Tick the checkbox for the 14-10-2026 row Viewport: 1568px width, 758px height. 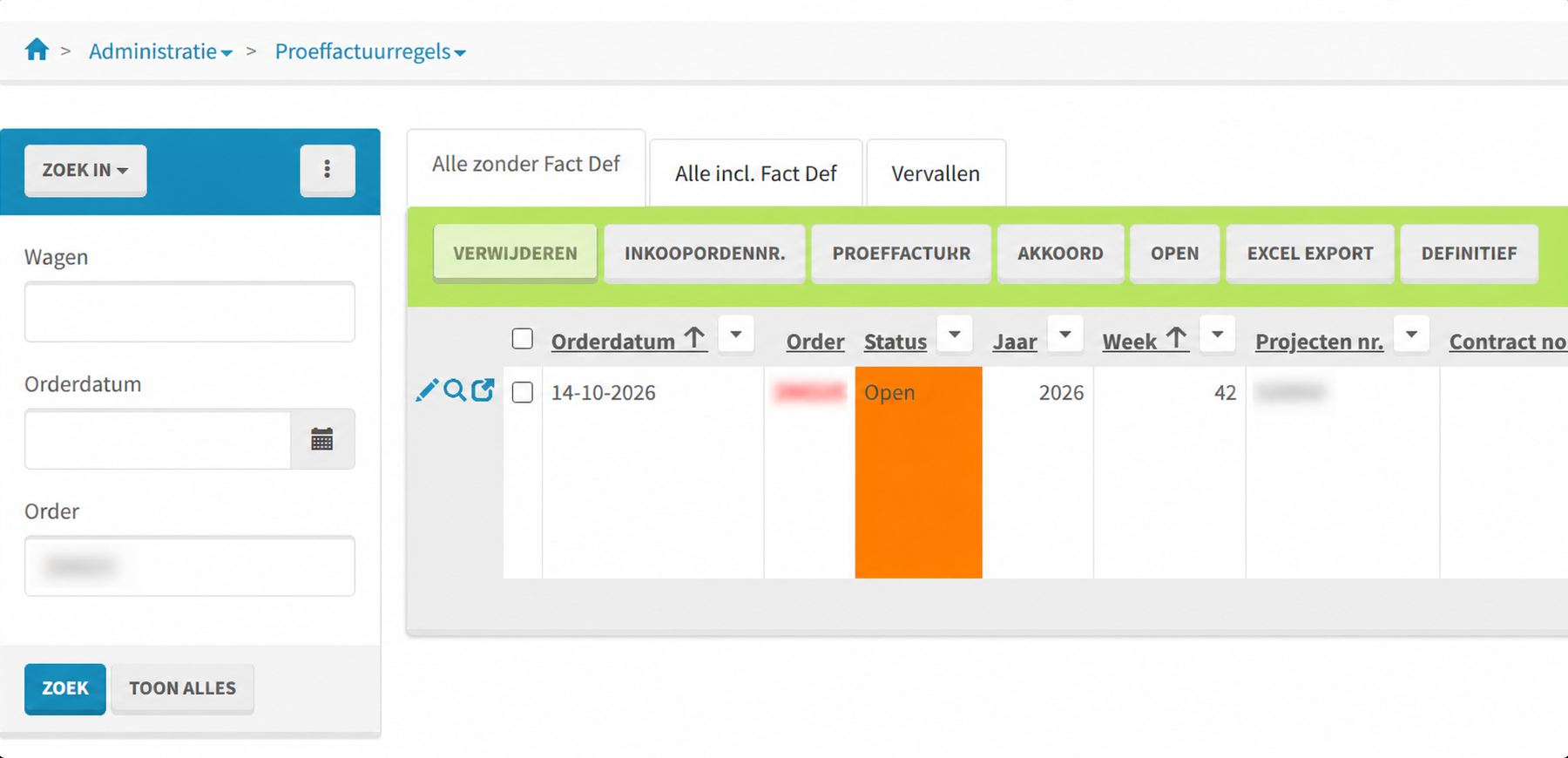523,392
